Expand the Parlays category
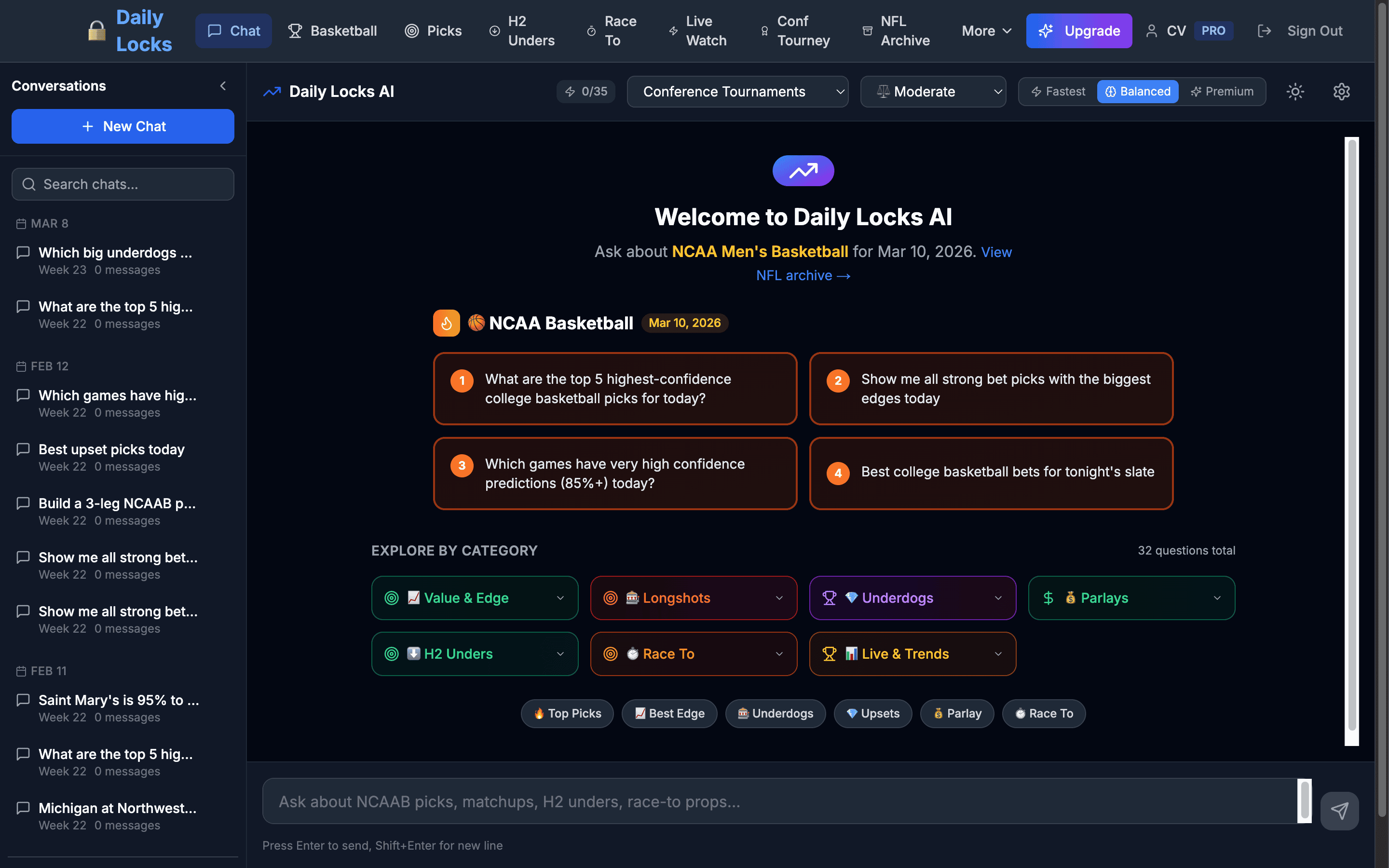This screenshot has height=868, width=1389. click(x=1131, y=598)
